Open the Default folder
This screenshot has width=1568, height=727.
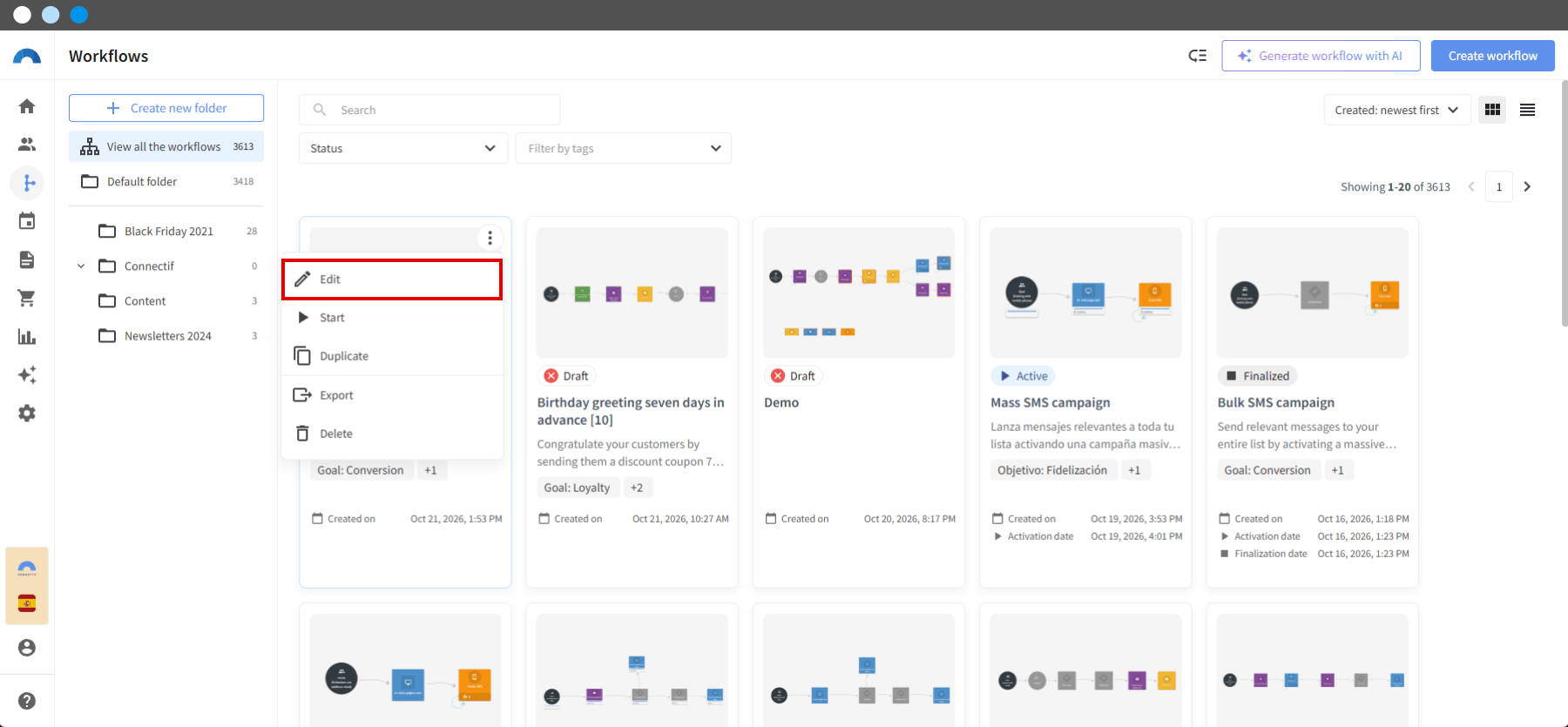(166, 181)
